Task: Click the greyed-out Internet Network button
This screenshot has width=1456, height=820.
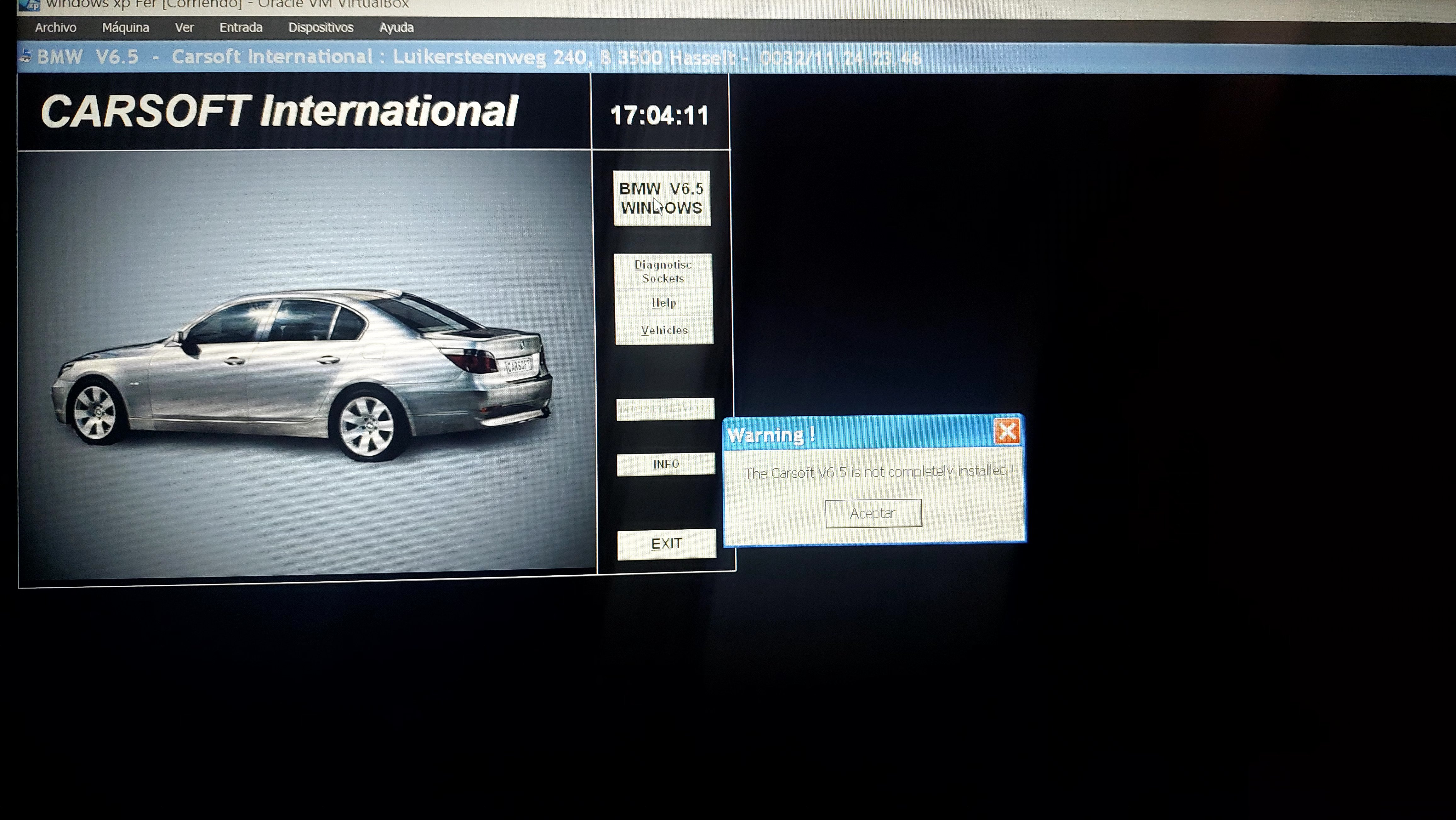Action: [x=665, y=409]
